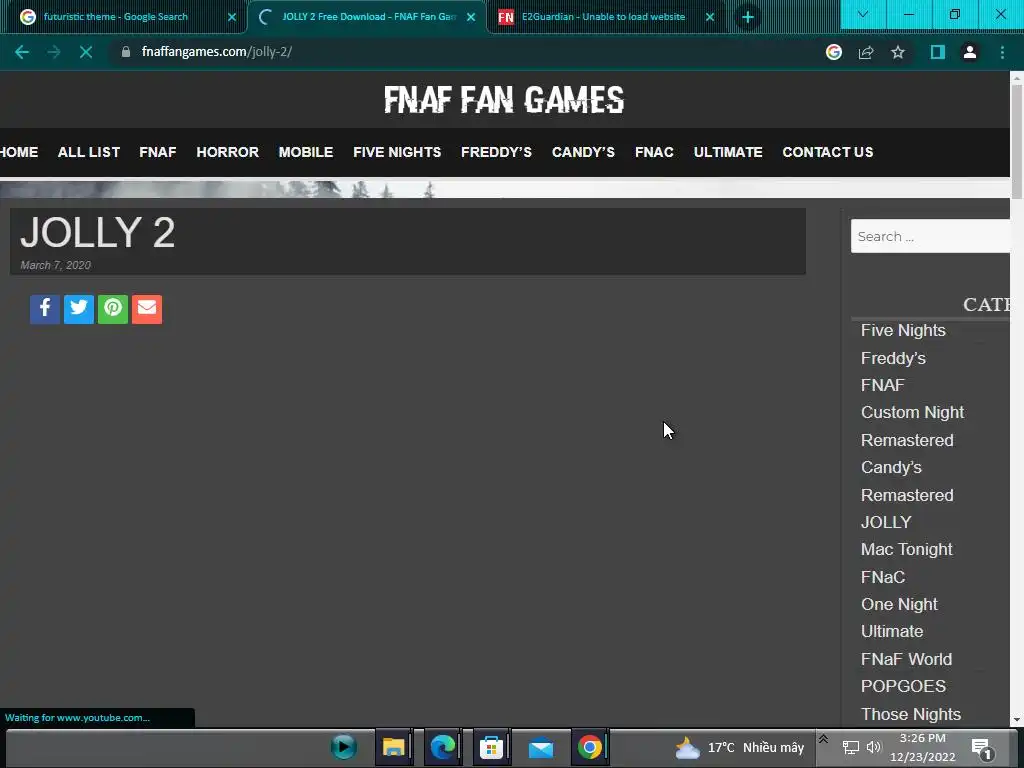The width and height of the screenshot is (1024, 768).
Task: Open Mail app from taskbar
Action: (x=541, y=747)
